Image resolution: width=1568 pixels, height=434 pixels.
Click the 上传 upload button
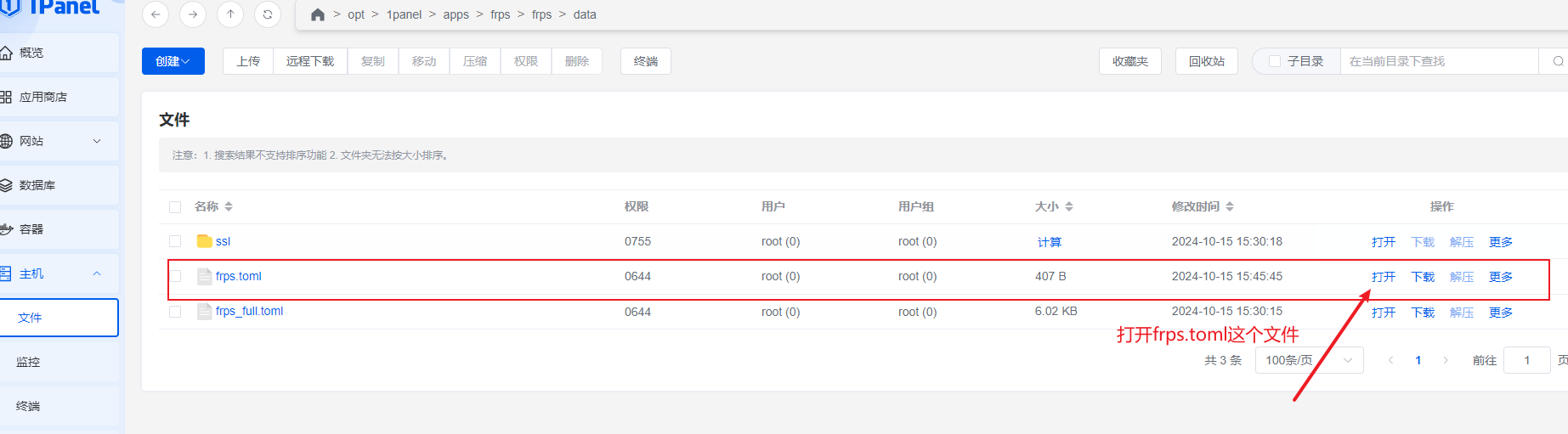coord(248,61)
